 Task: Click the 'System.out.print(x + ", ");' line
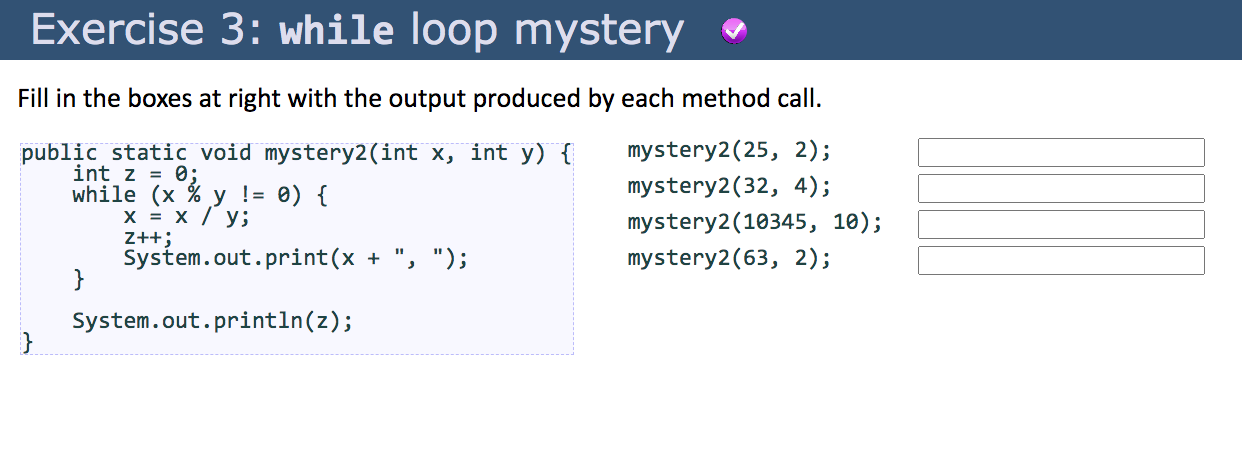click(296, 258)
